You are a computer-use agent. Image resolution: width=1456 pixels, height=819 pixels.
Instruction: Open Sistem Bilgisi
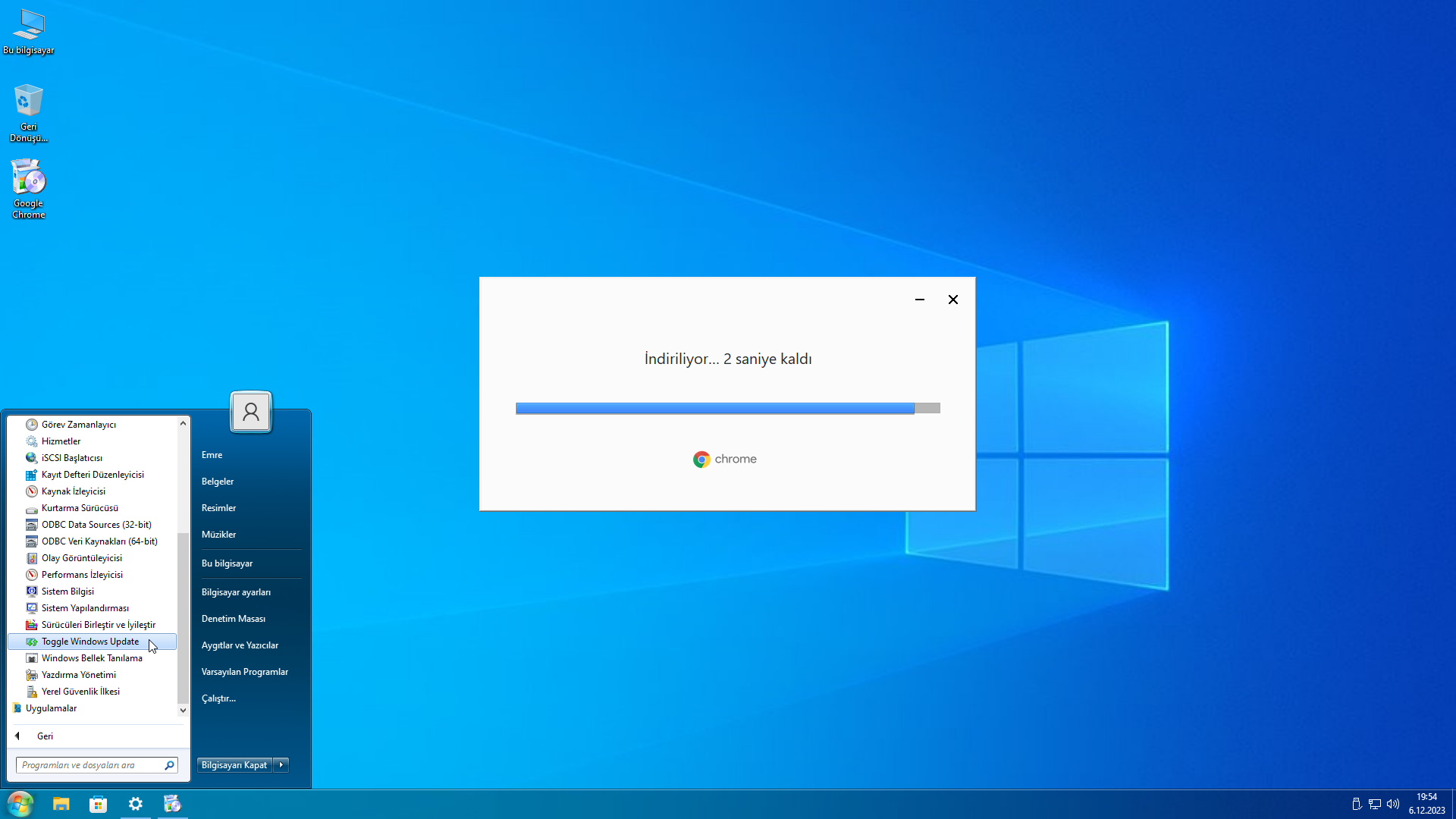coord(92,591)
